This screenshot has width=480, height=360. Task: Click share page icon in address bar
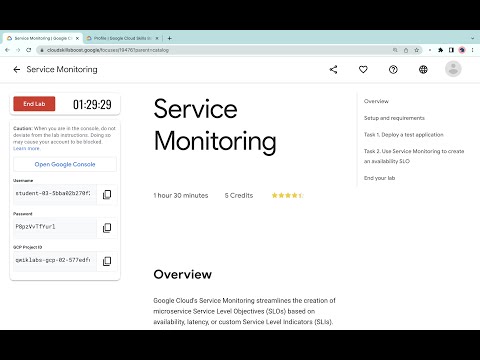coord(406,50)
